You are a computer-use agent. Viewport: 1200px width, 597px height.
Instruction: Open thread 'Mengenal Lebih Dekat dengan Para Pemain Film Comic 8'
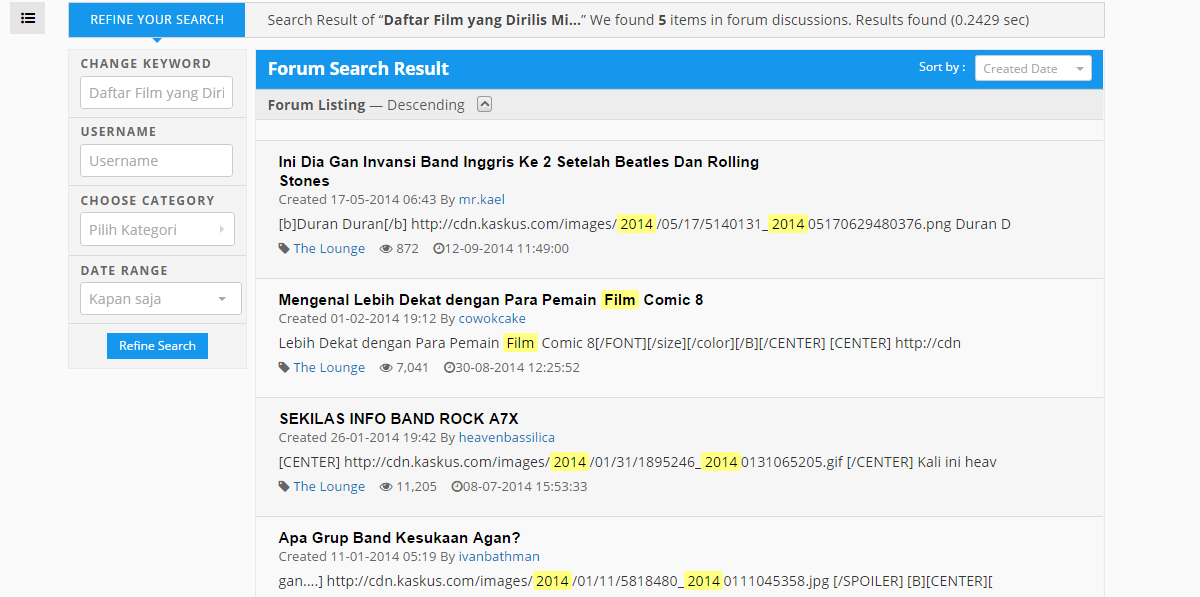(x=491, y=300)
